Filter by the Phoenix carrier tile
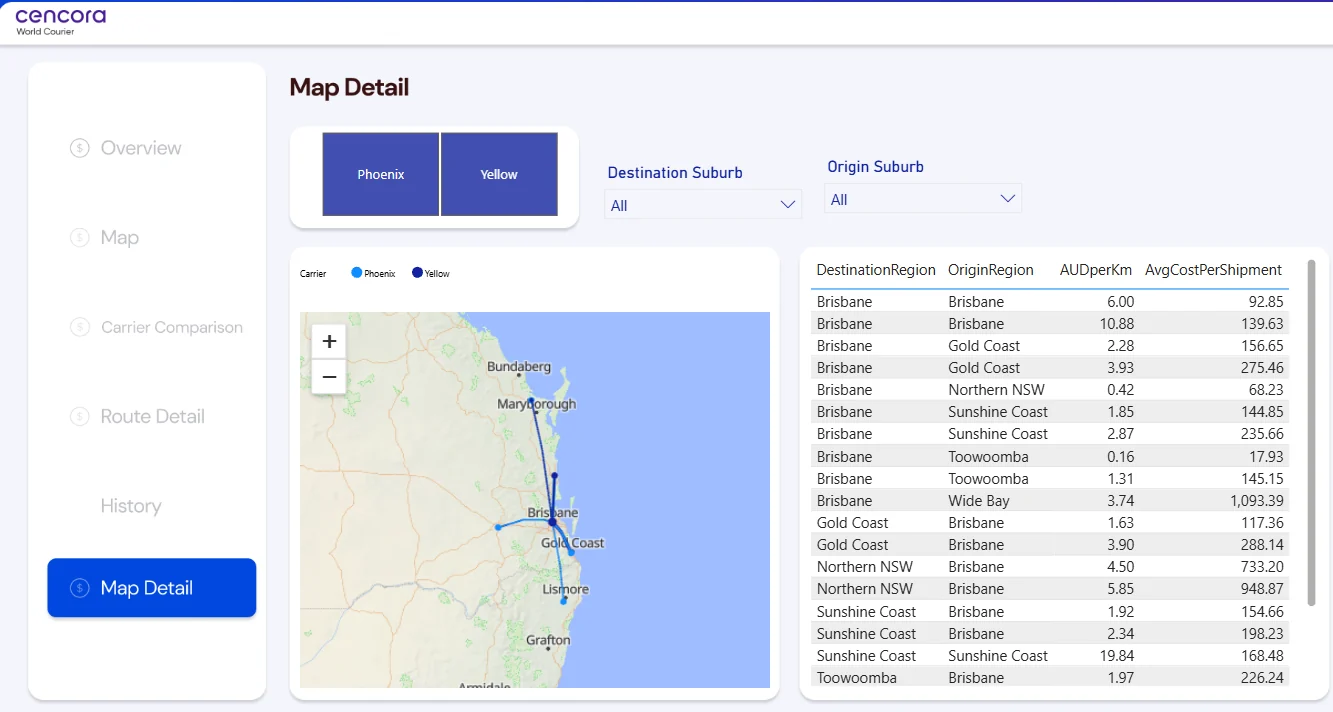Viewport: 1333px width, 712px height. point(381,174)
